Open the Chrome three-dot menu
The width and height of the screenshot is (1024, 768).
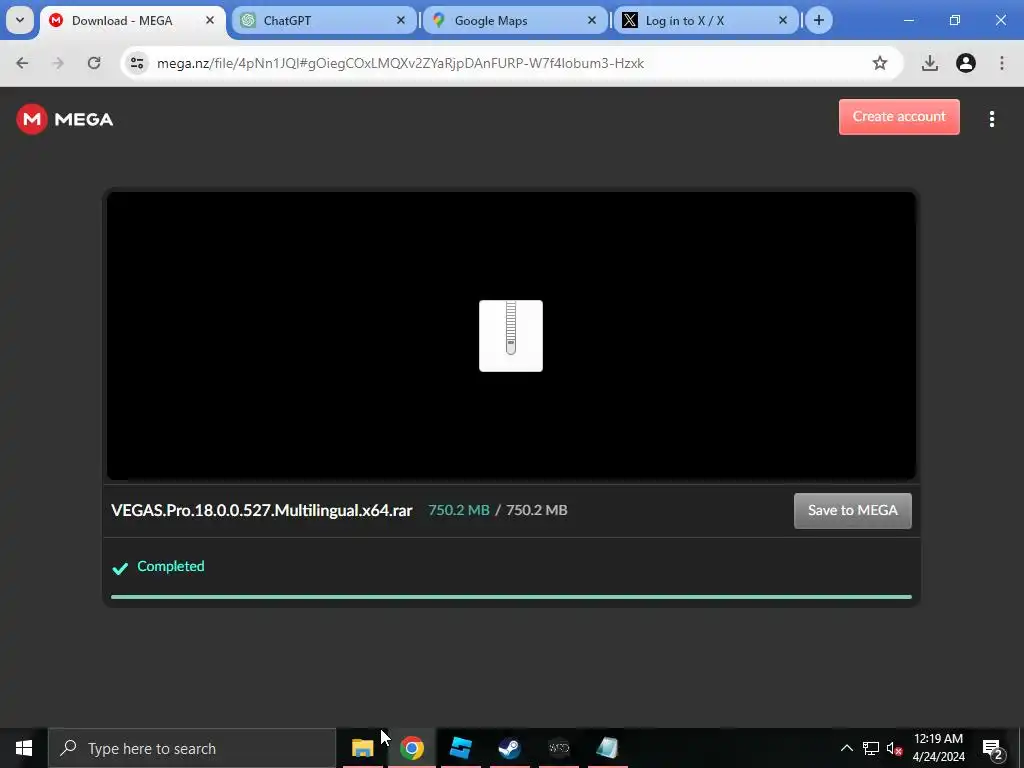1002,63
